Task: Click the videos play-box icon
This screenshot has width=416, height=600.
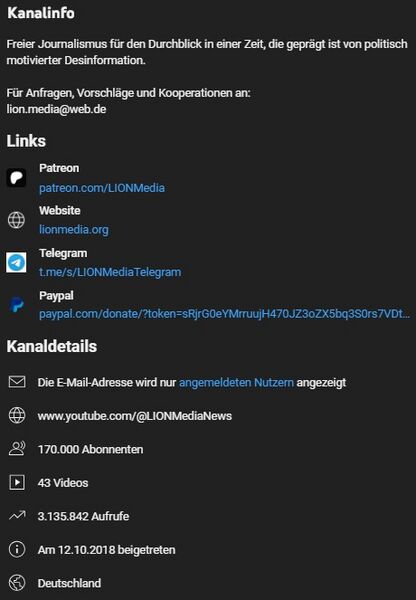Action: pyautogui.click(x=17, y=483)
